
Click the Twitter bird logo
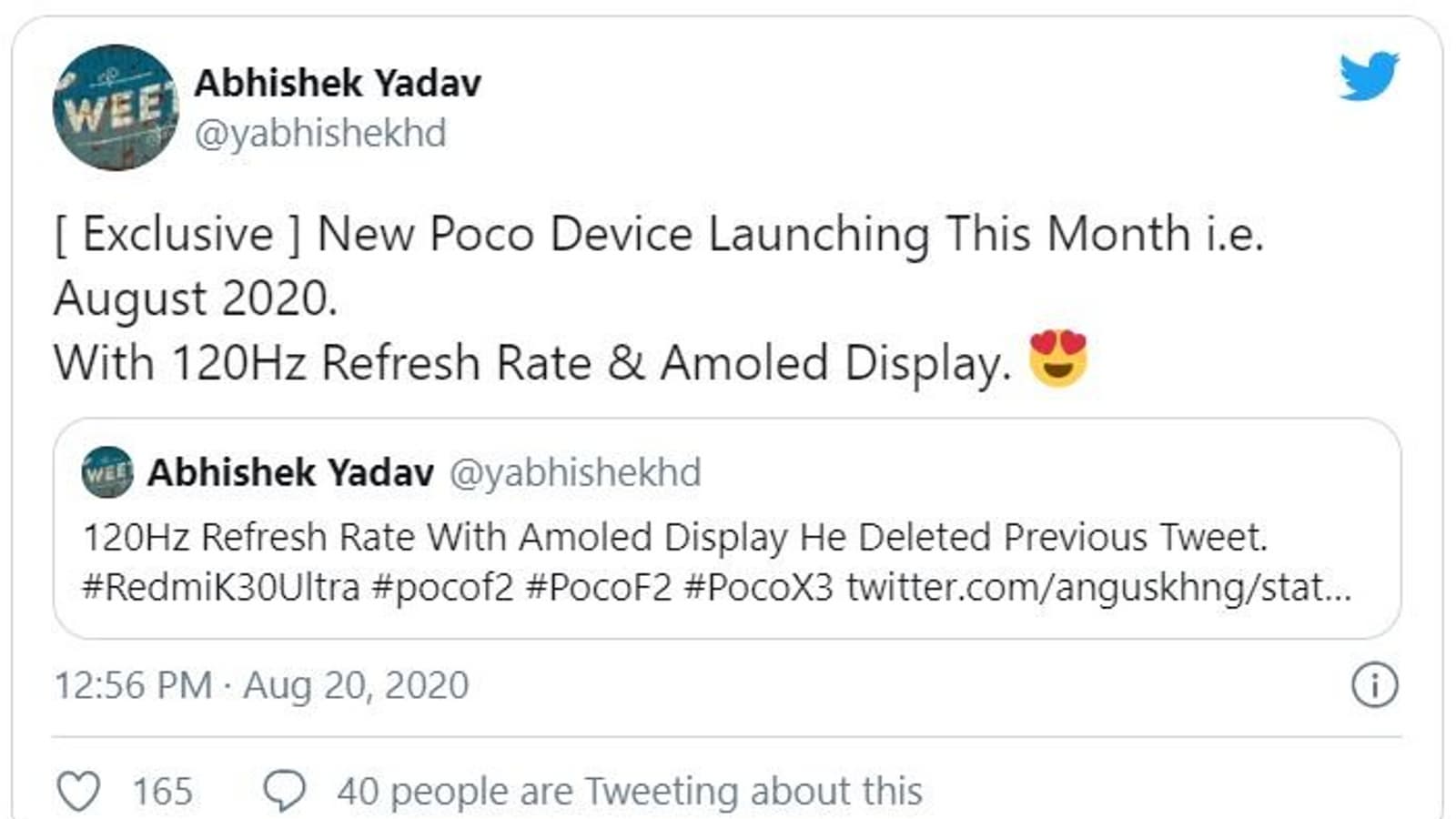1368,76
